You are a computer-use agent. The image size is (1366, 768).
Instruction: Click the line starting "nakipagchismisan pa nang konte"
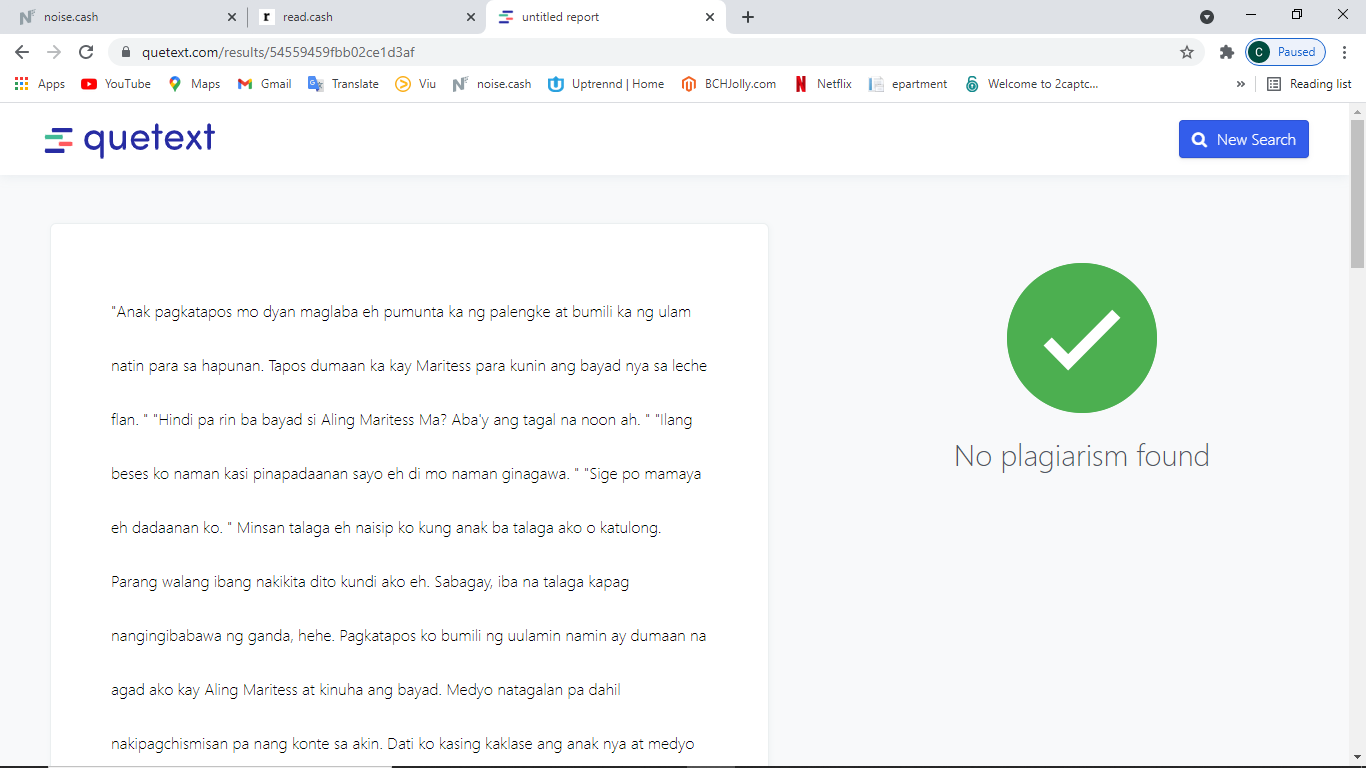pos(403,744)
